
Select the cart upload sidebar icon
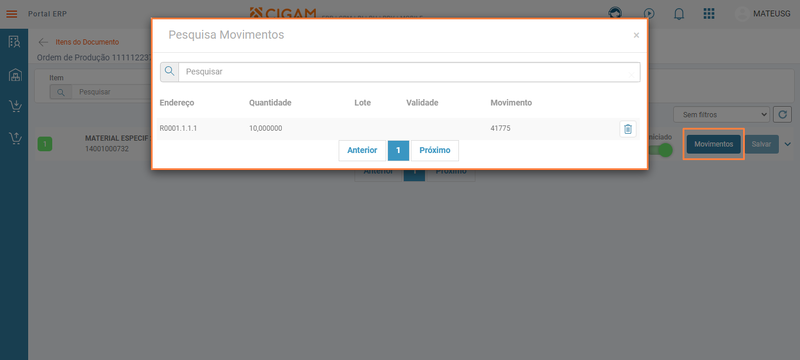(15, 138)
